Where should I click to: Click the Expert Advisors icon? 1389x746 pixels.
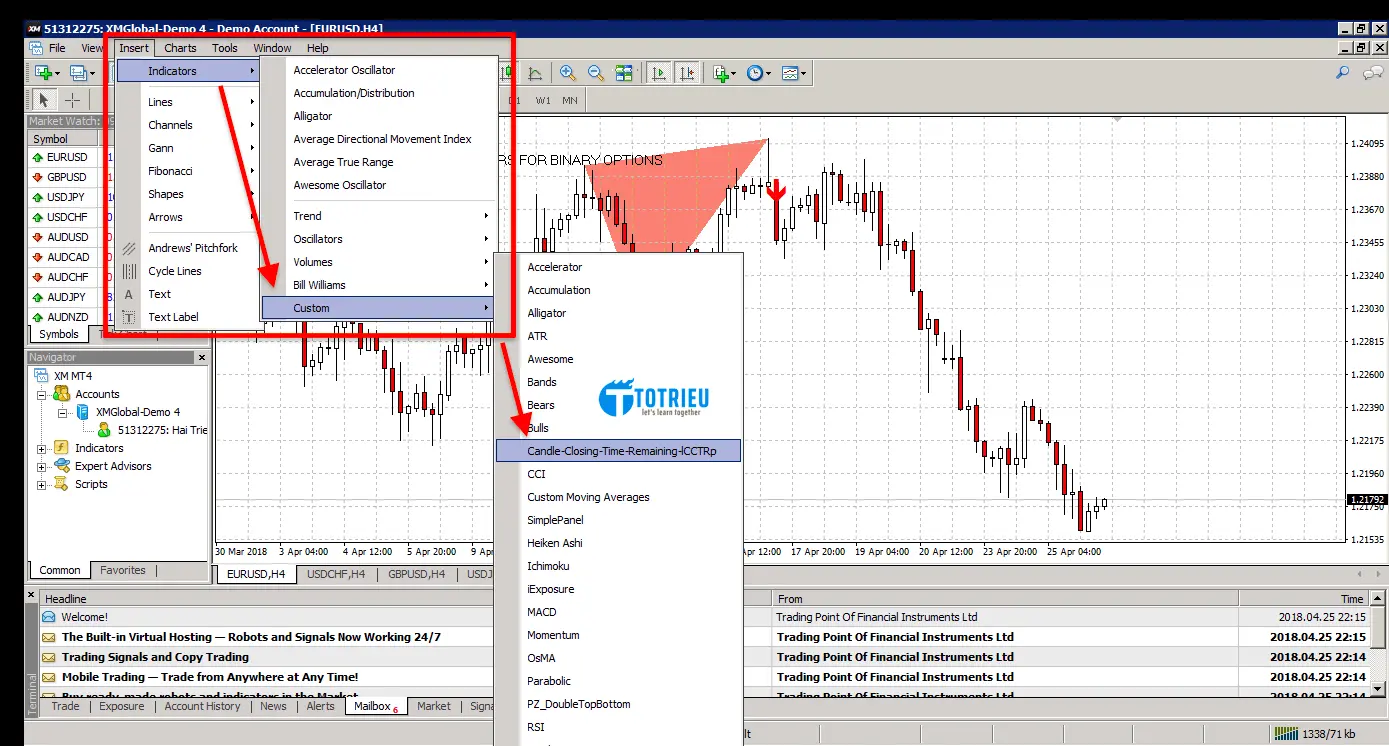61,466
